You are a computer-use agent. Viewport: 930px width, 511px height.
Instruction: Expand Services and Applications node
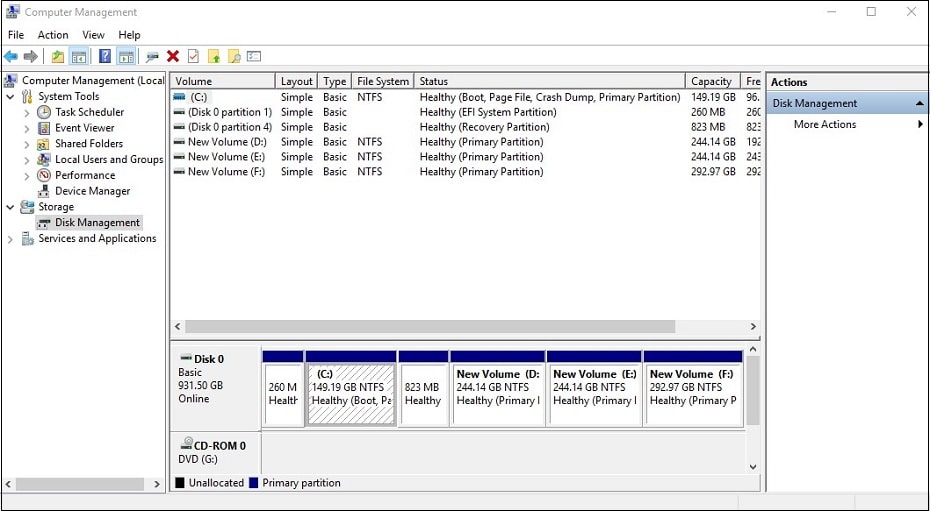pyautogui.click(x=10, y=239)
